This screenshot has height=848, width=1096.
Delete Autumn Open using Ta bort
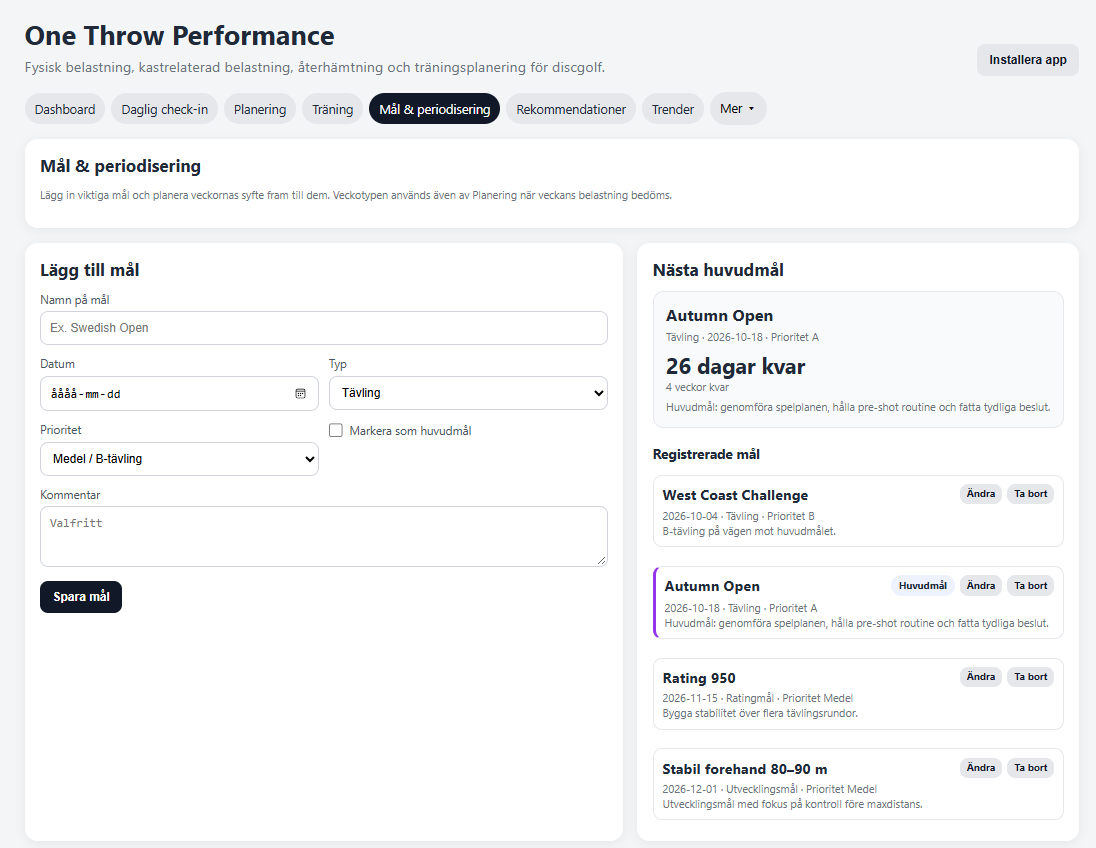(x=1030, y=586)
